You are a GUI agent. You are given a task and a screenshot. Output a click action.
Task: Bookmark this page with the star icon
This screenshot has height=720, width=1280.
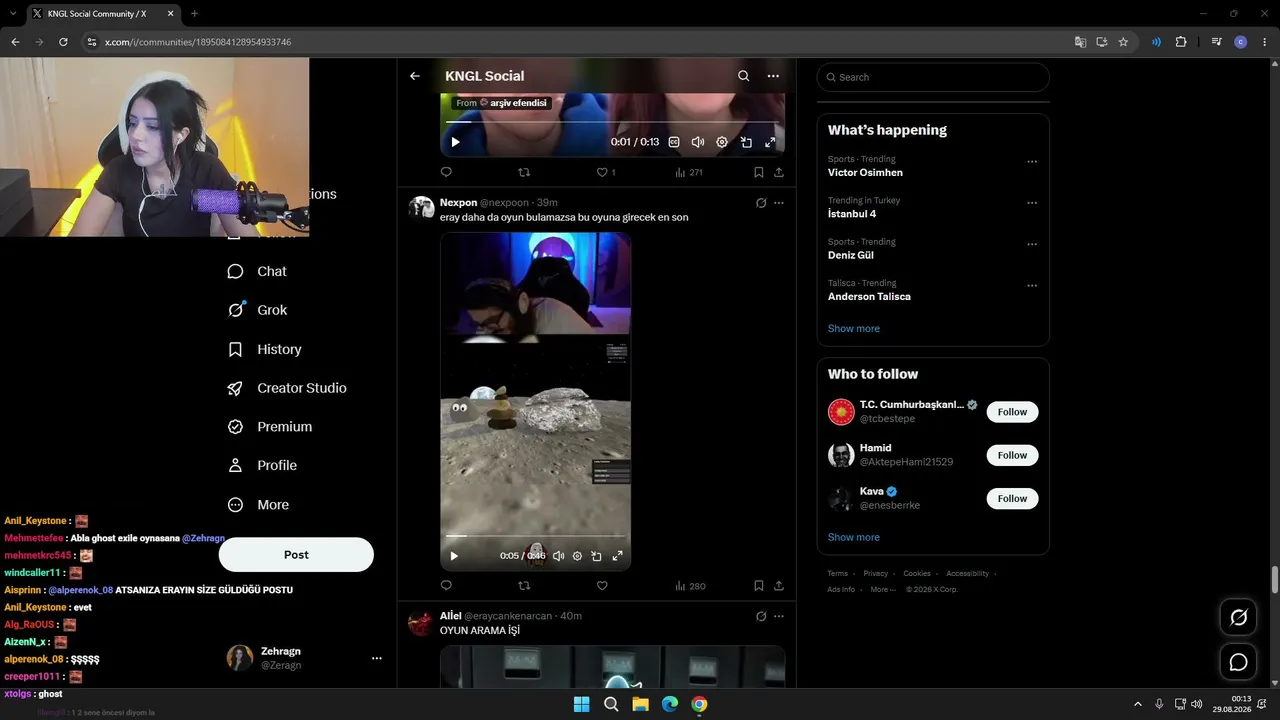pos(1123,42)
